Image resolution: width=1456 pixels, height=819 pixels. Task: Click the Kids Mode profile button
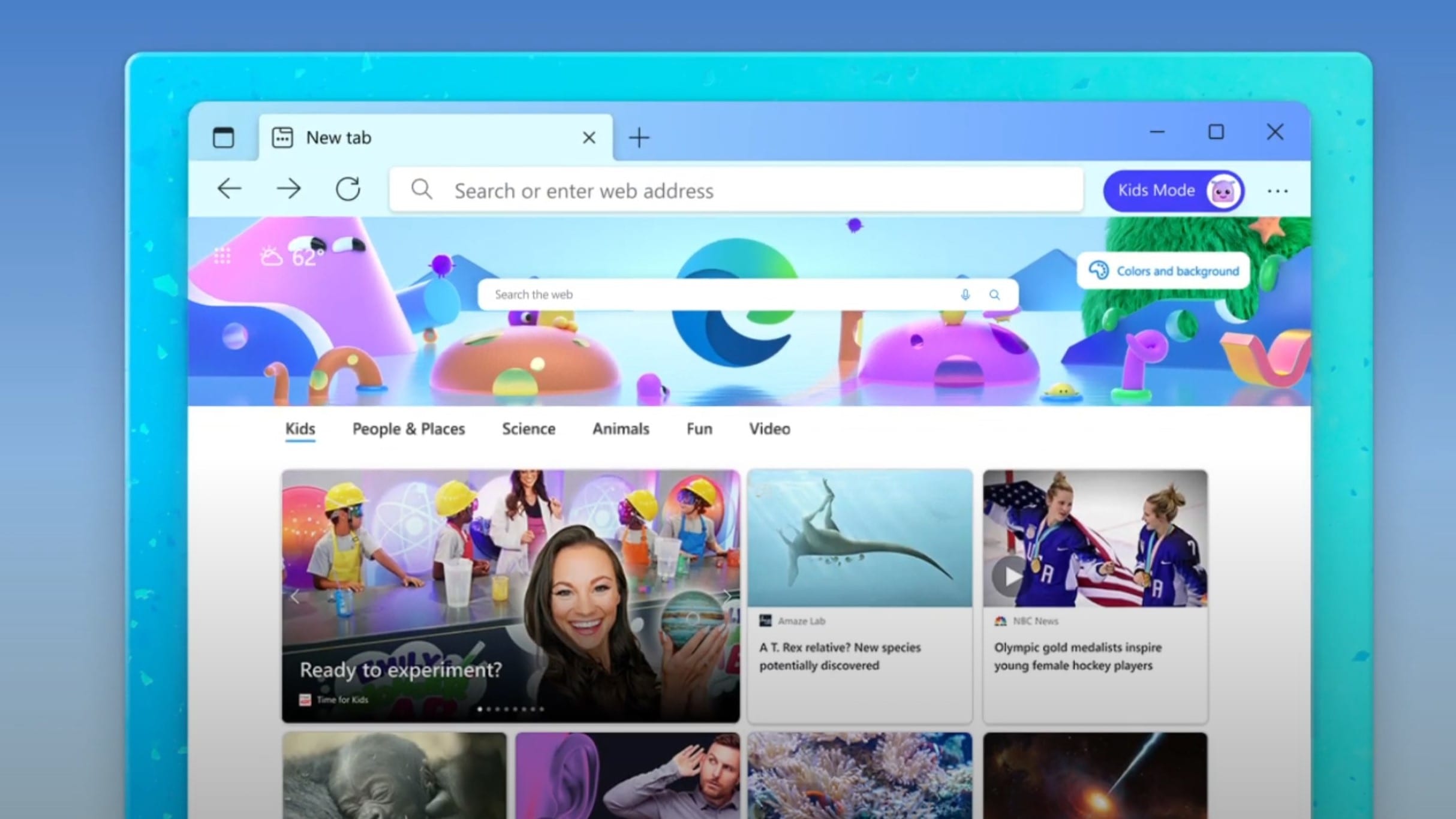point(1173,191)
